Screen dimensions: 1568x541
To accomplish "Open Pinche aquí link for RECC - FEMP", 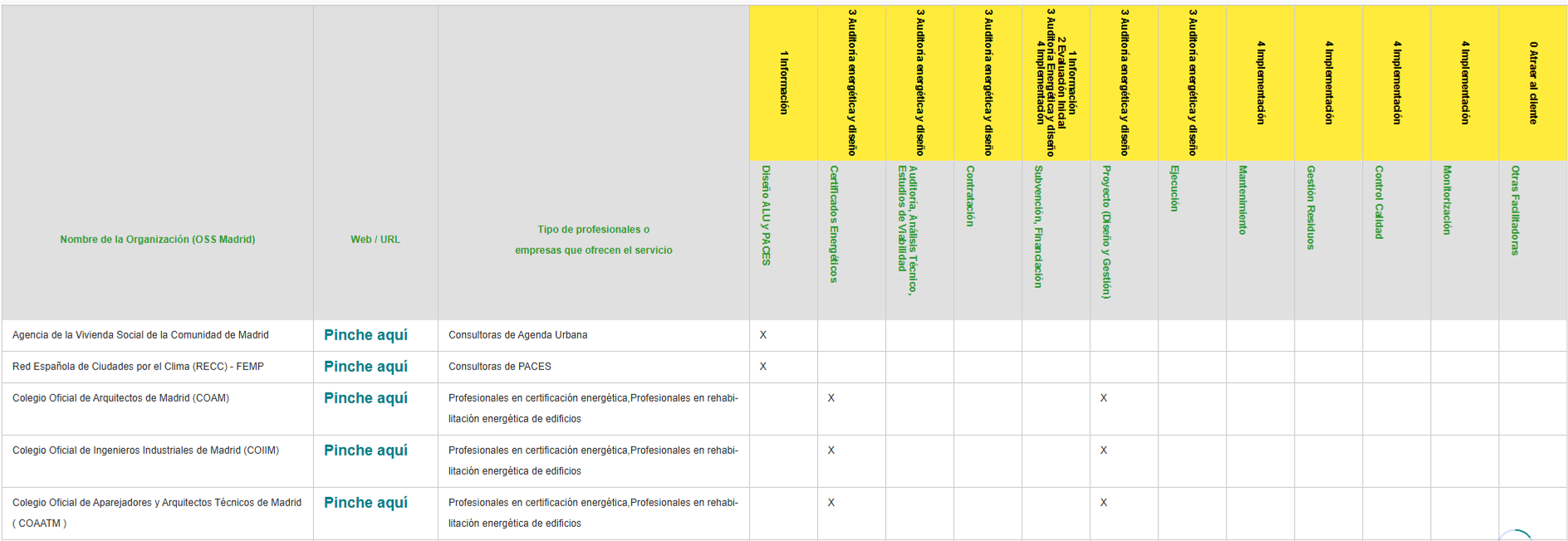I will click(365, 367).
